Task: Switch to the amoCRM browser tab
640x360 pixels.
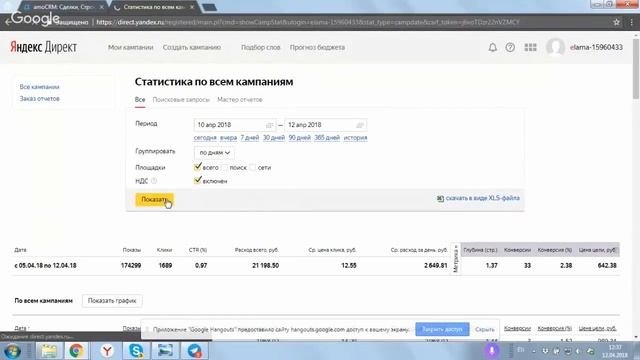Action: pos(63,7)
